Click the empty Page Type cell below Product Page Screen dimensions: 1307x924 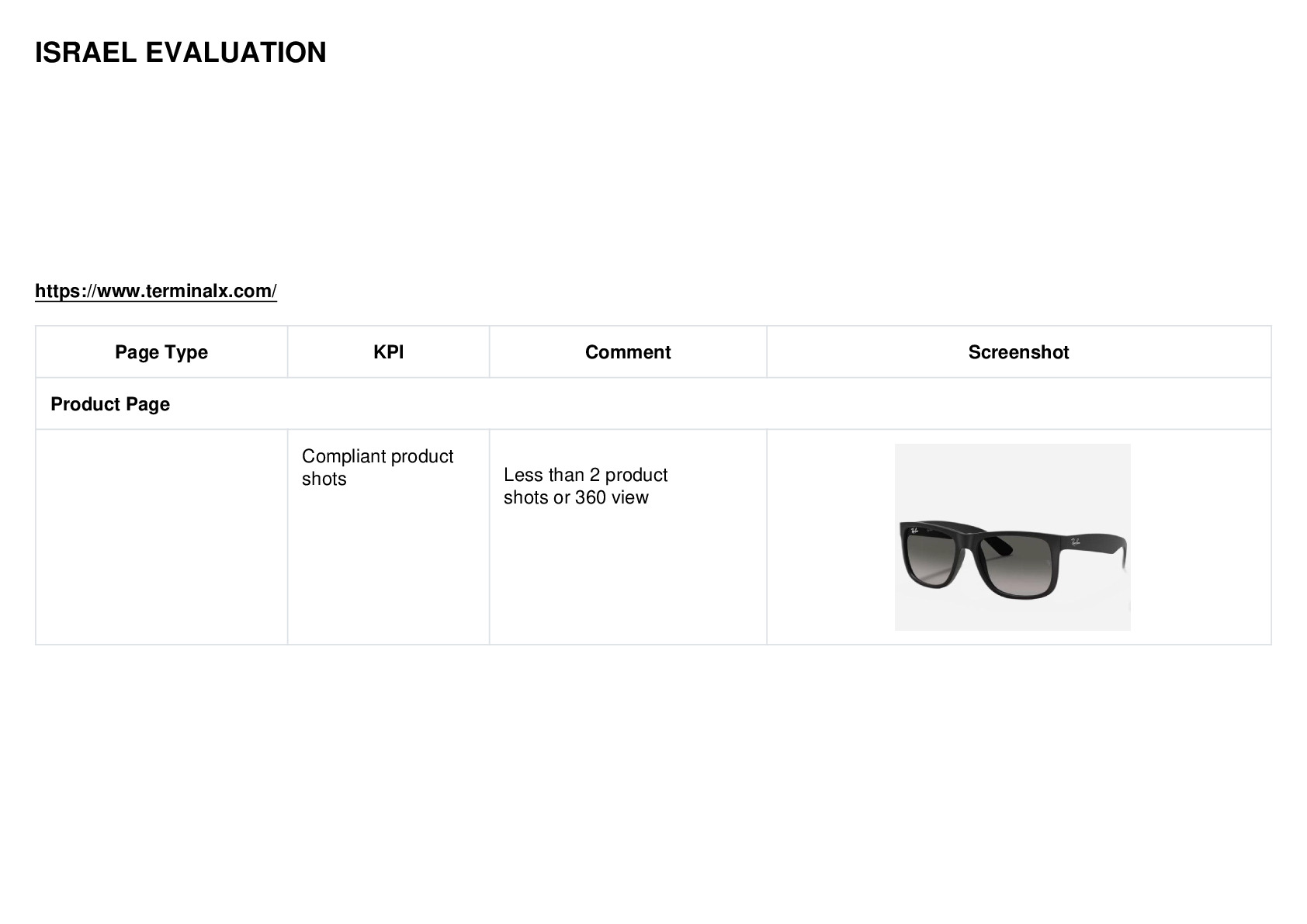[x=161, y=537]
